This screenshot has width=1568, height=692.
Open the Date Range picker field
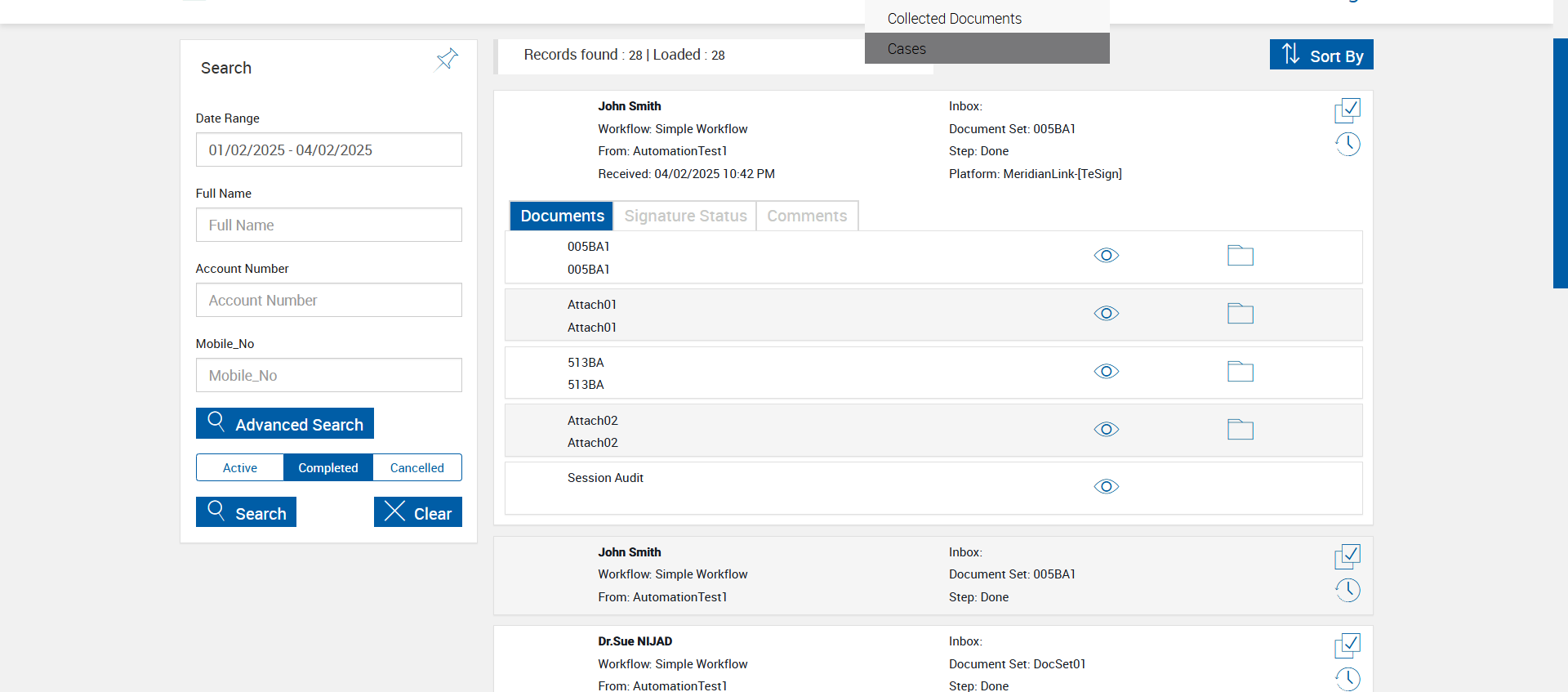(328, 150)
